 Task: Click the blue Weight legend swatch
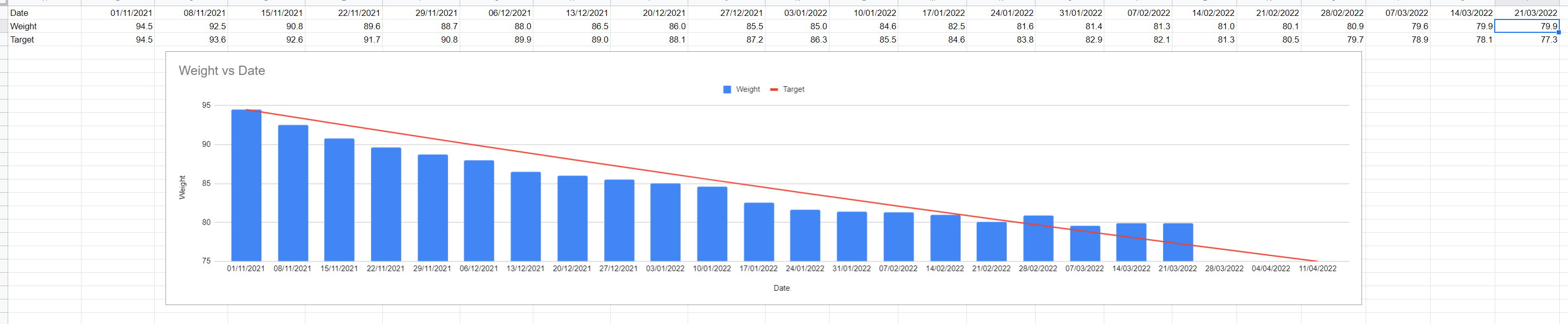click(727, 90)
